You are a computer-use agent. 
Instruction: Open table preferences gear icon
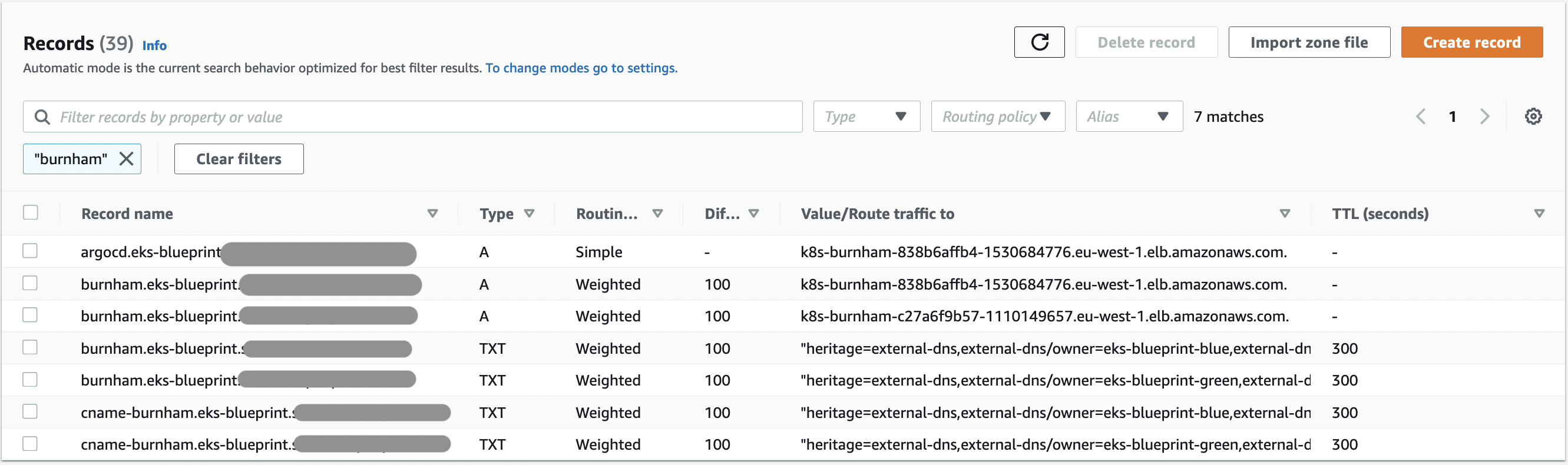coord(1533,117)
